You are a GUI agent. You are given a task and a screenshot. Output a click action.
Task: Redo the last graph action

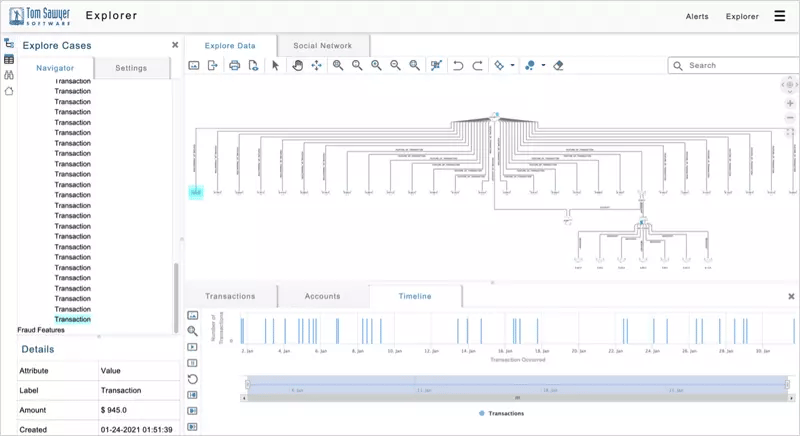[478, 65]
